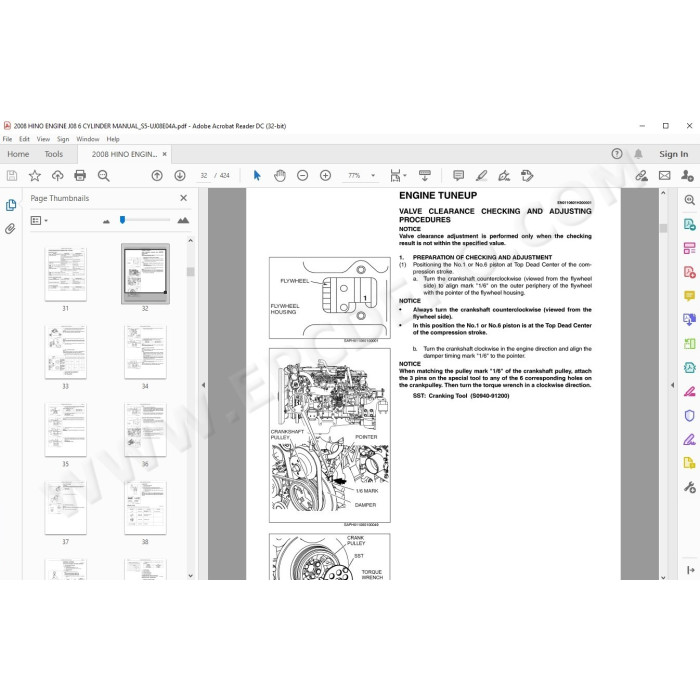Screen dimensions: 700x700
Task: Select page 36 thumbnail
Action: coord(145,429)
